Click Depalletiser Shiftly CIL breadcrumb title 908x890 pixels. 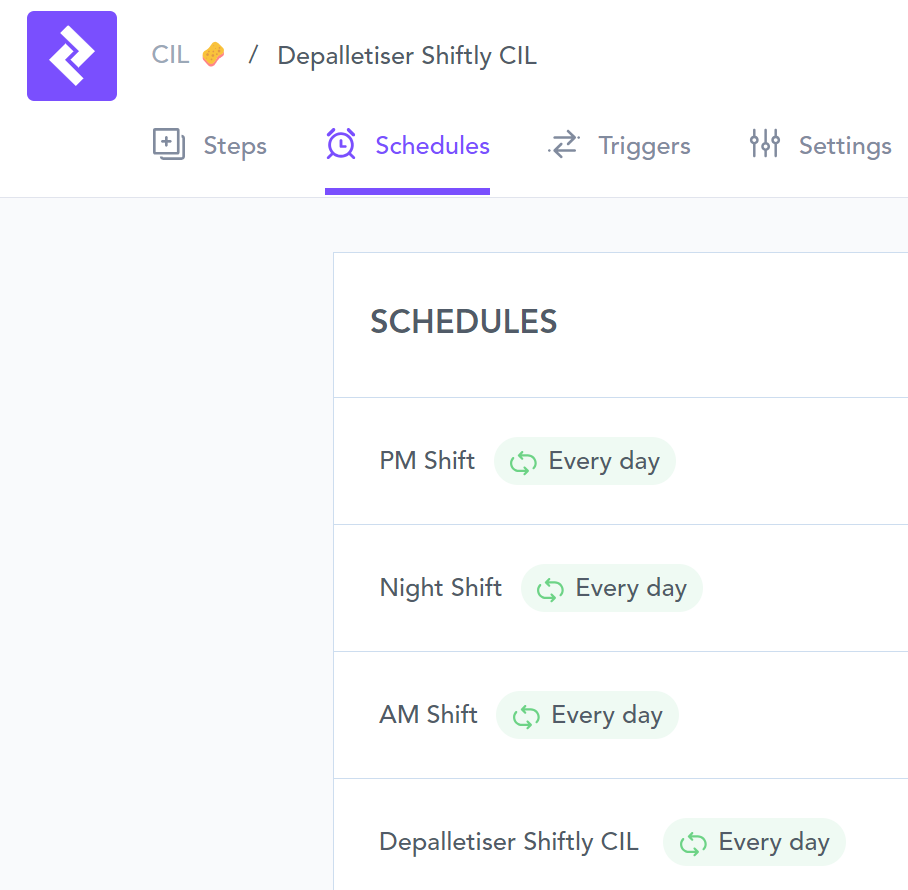coord(407,56)
